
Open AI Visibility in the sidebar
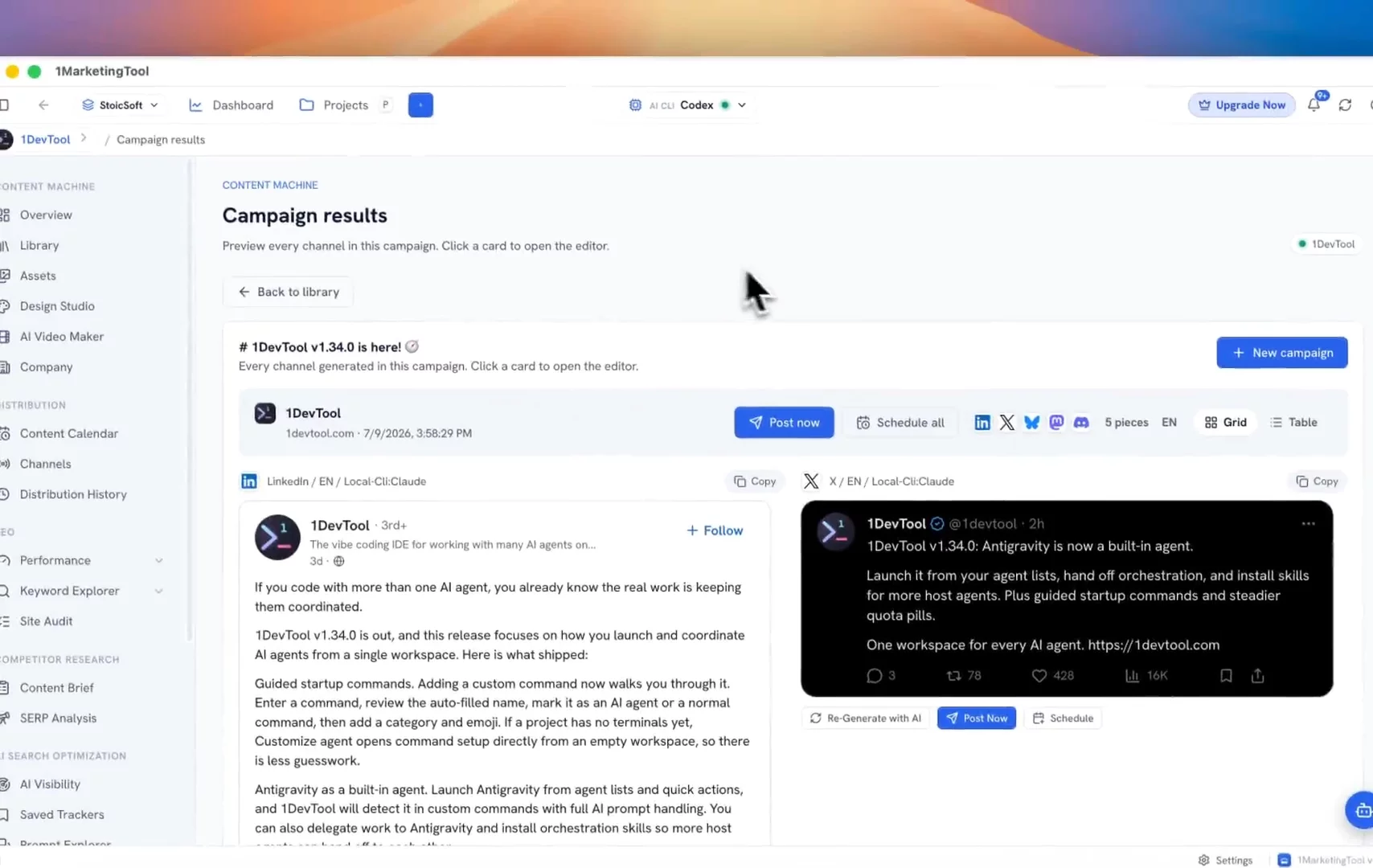tap(50, 784)
